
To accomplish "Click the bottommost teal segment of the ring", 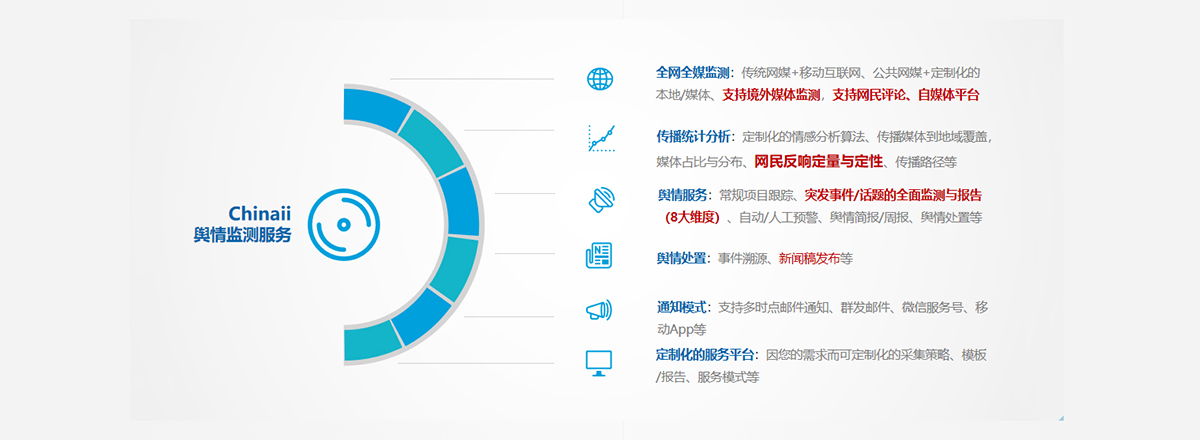I will coord(370,342).
